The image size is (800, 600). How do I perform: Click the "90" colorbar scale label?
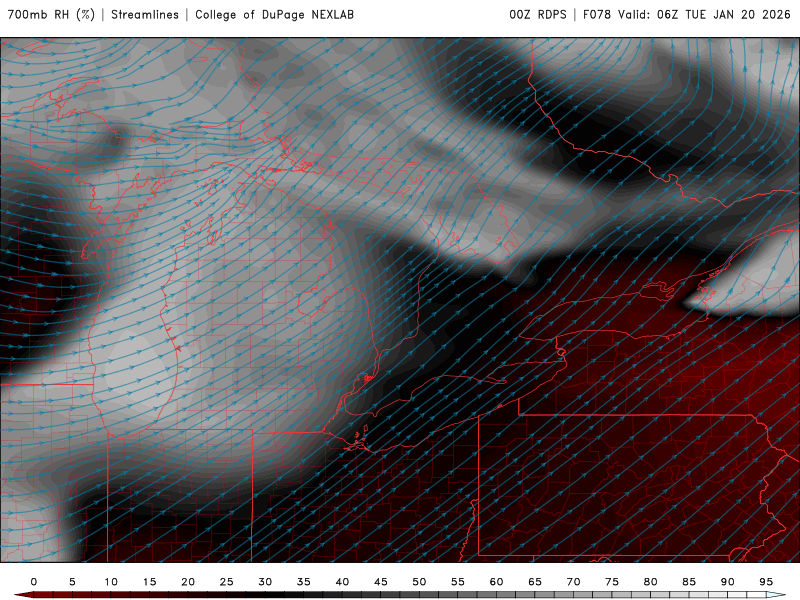click(x=728, y=582)
